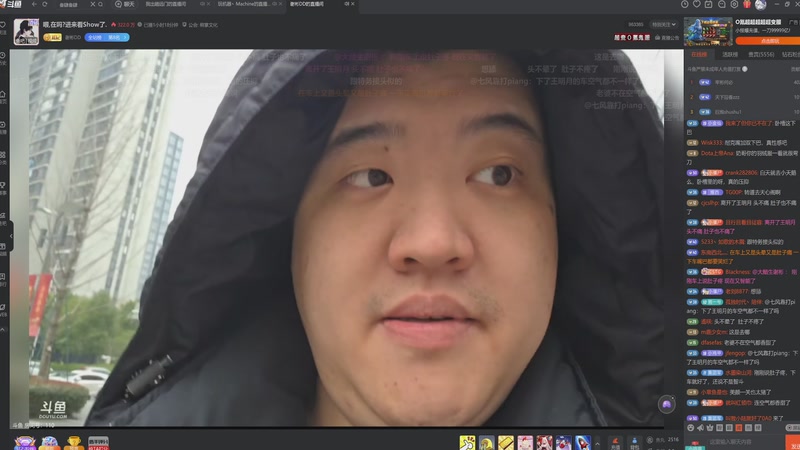This screenshot has width=800, height=450.
Task: Click the orange ad action button
Action: pyautogui.click(x=767, y=41)
